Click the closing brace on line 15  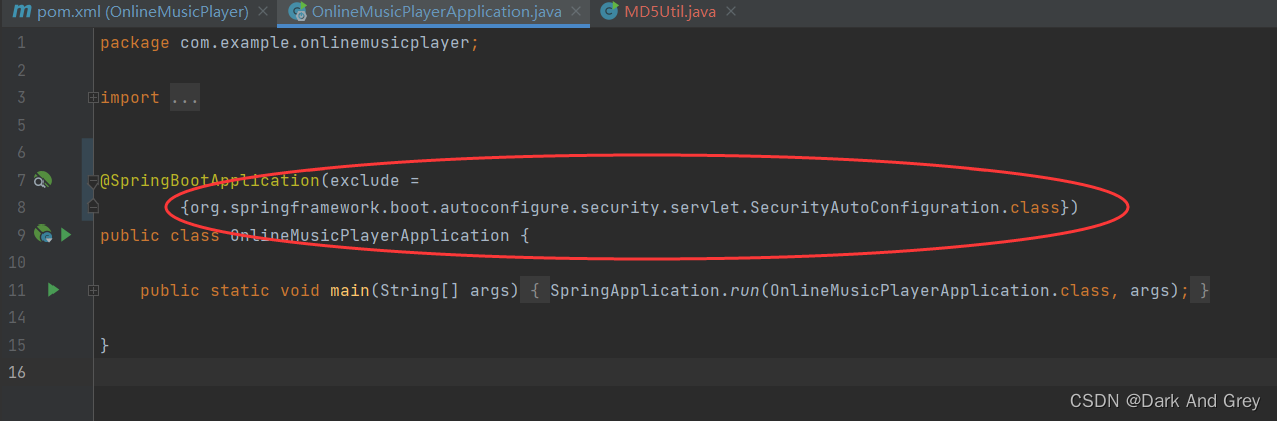tap(105, 345)
